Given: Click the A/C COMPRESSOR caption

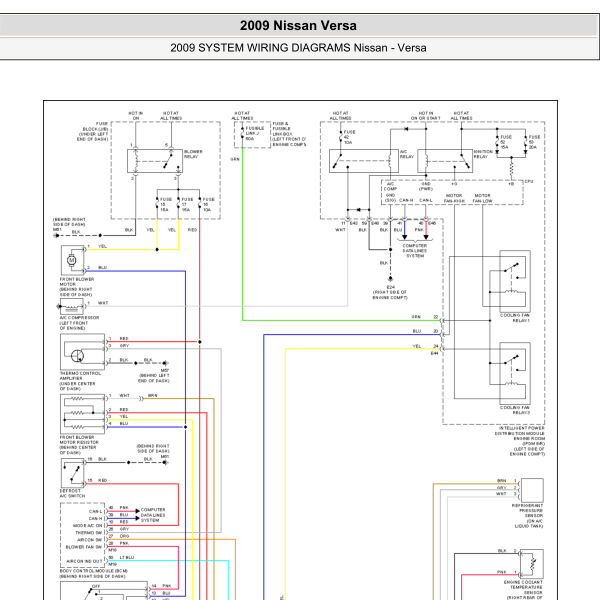Looking at the screenshot, I should pyautogui.click(x=79, y=323).
